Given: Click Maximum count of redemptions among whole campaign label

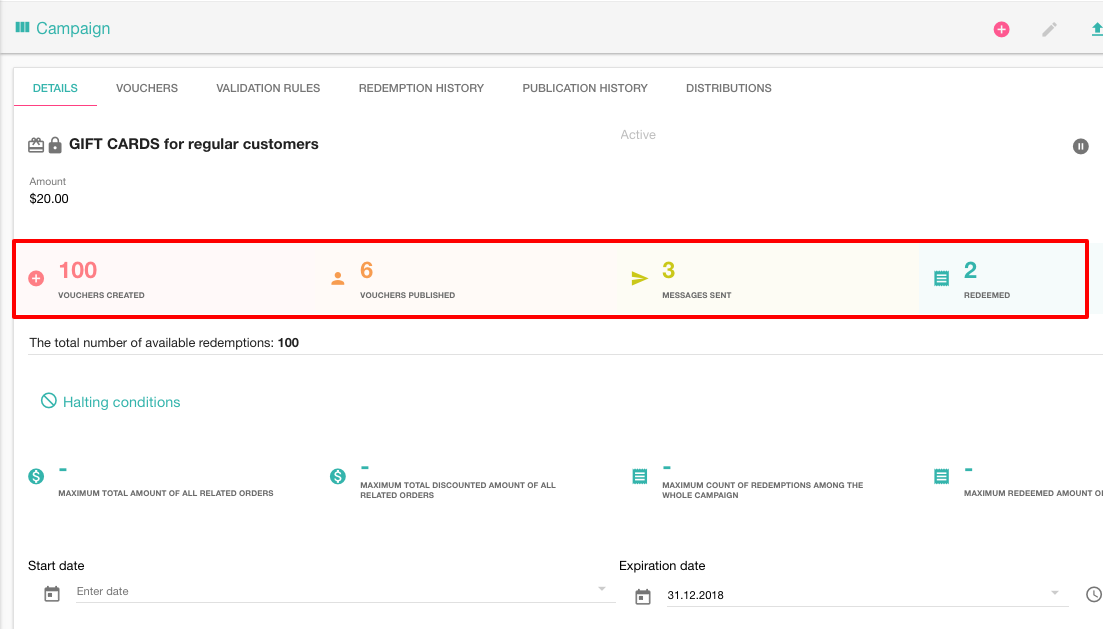Looking at the screenshot, I should pos(763,490).
